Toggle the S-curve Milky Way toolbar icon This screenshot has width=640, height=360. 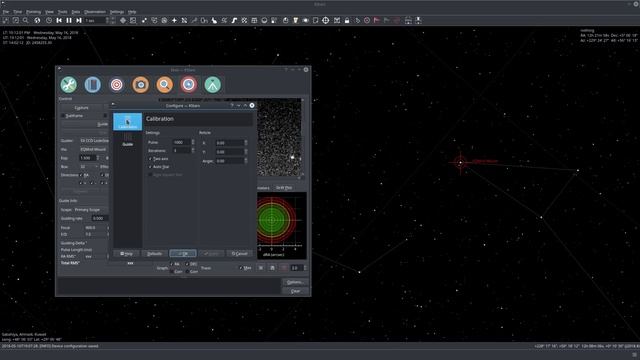[x=234, y=20]
